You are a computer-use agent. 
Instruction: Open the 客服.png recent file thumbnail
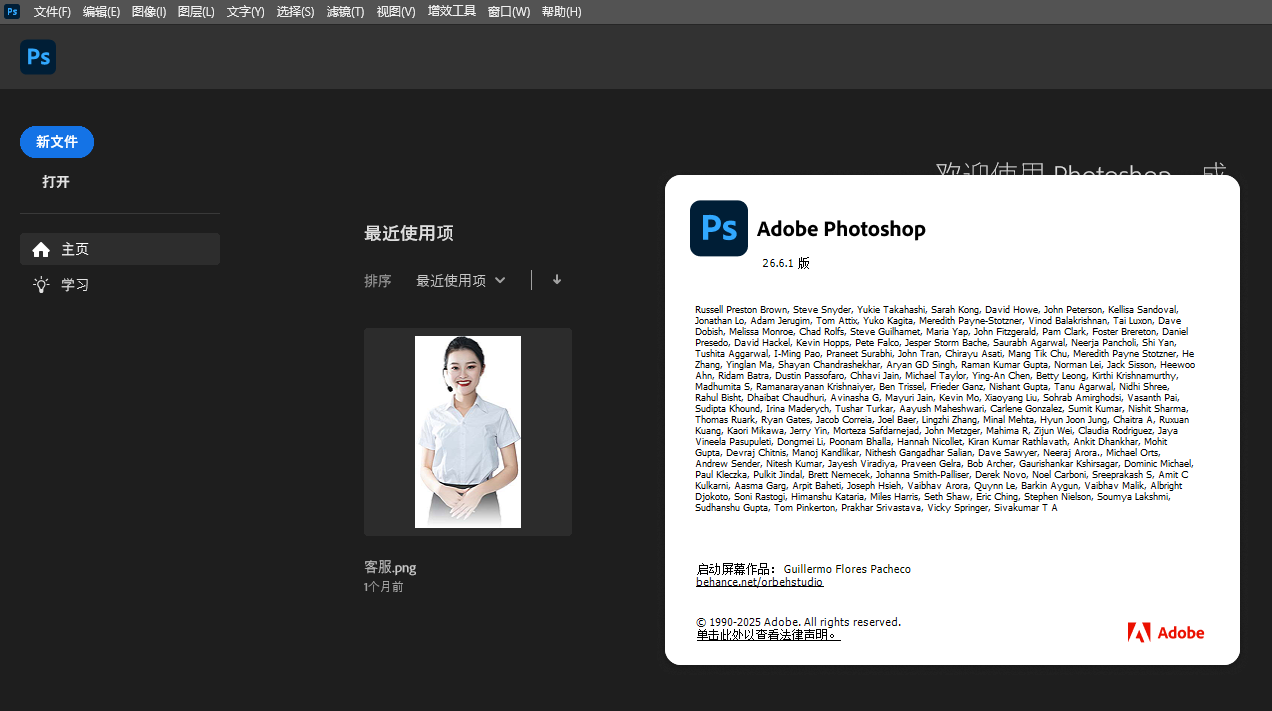click(468, 432)
